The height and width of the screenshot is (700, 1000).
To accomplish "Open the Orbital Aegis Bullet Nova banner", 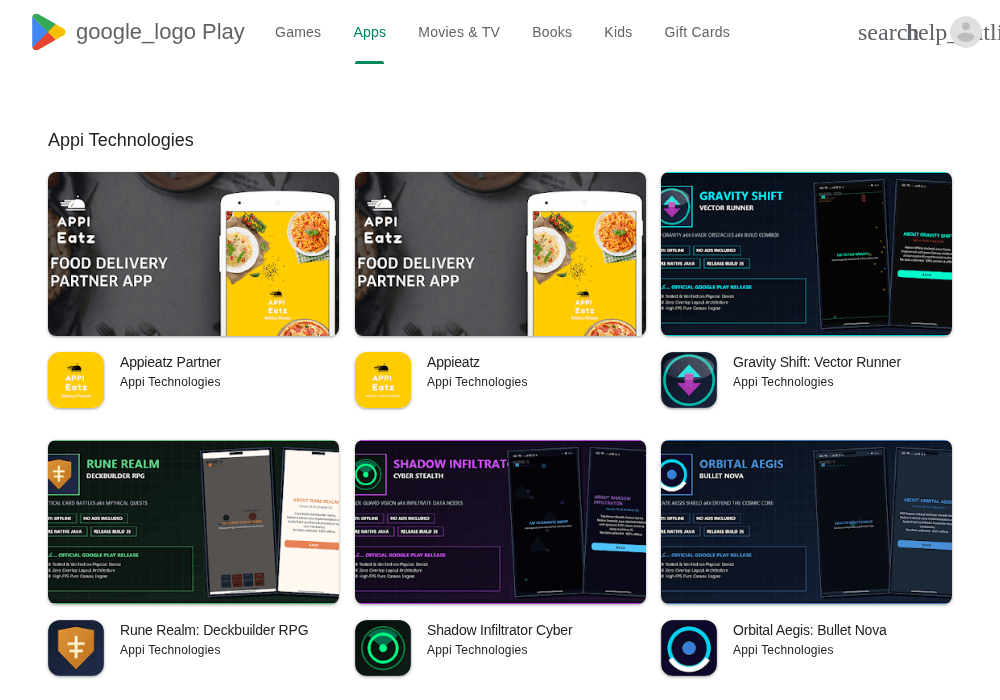I will tap(806, 521).
